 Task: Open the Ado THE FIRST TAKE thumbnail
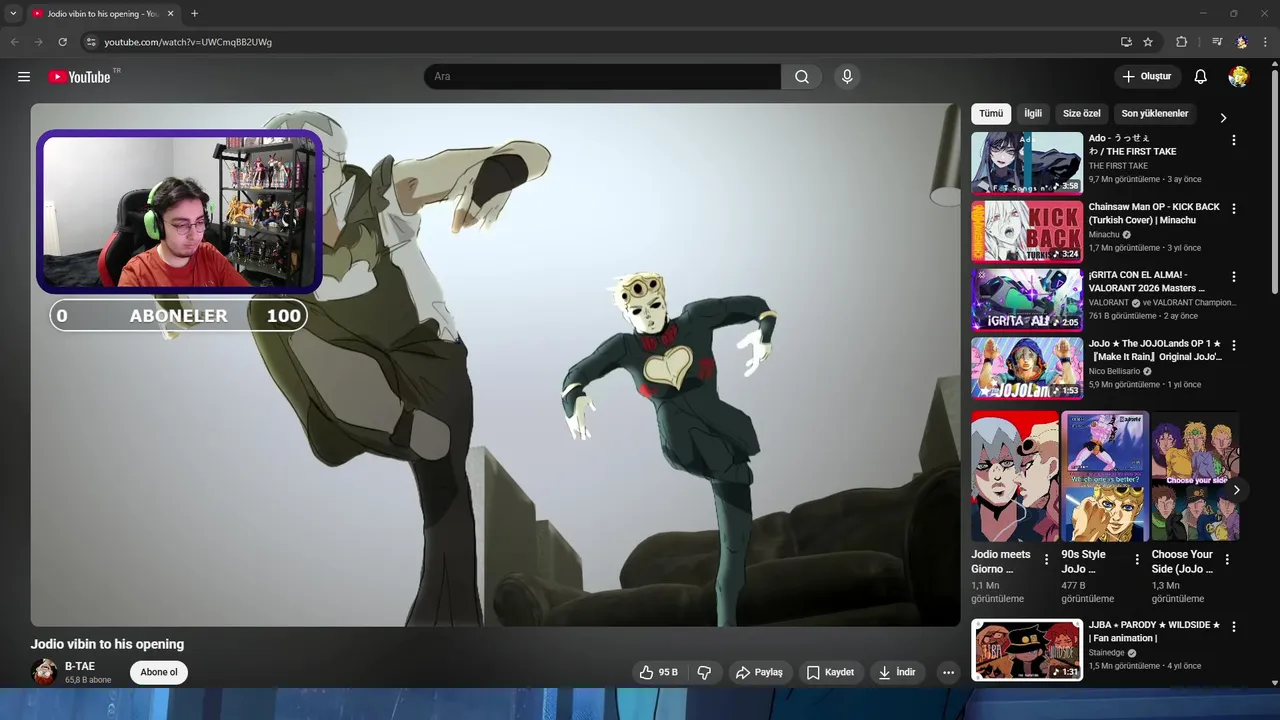(1027, 163)
